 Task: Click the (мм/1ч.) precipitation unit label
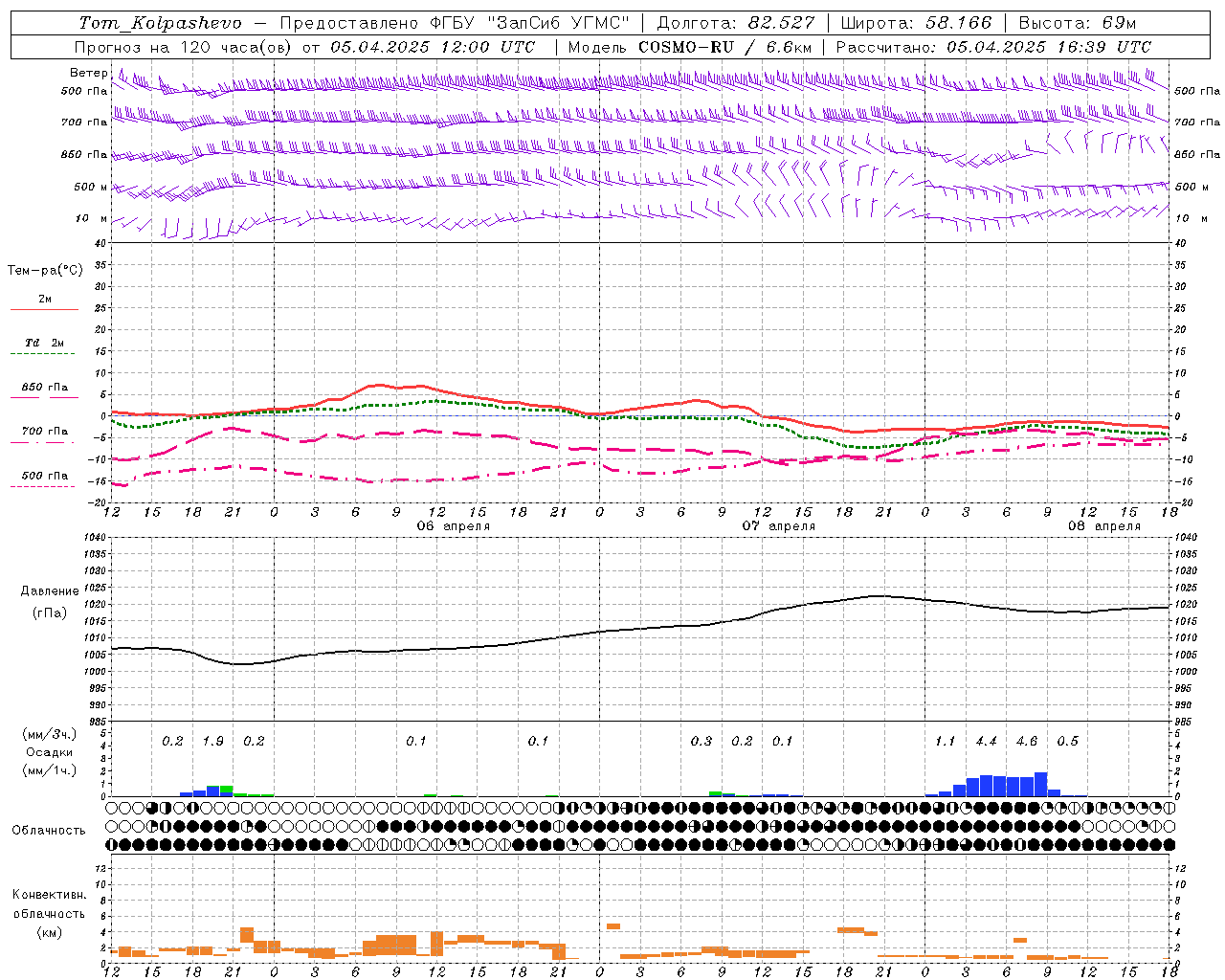(x=50, y=770)
